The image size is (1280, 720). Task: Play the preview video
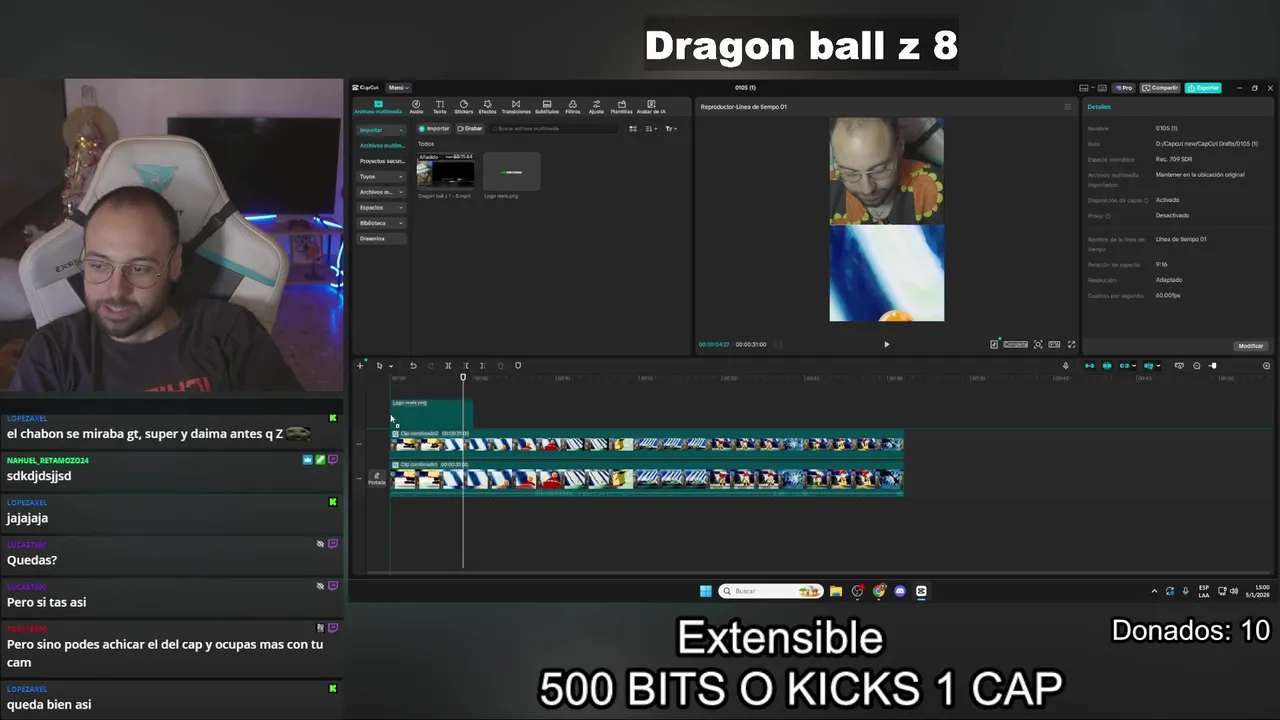tap(886, 344)
